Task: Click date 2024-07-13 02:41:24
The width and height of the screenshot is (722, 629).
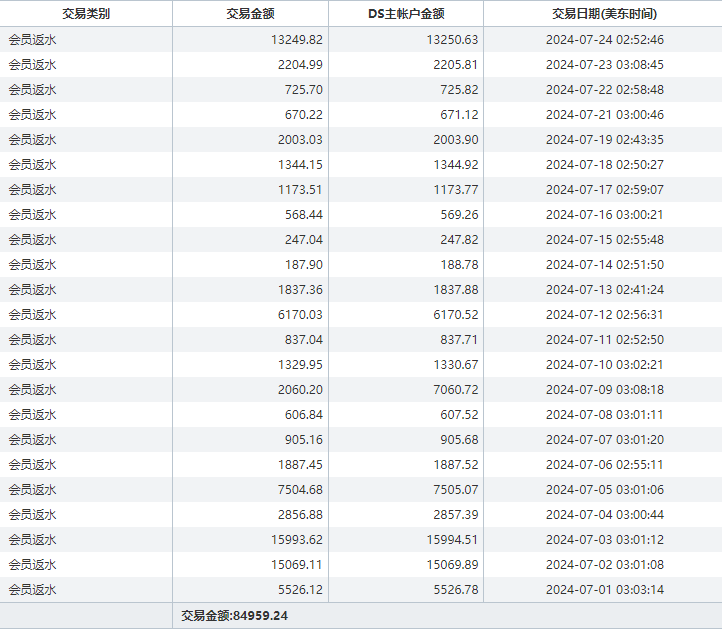Action: [x=605, y=290]
